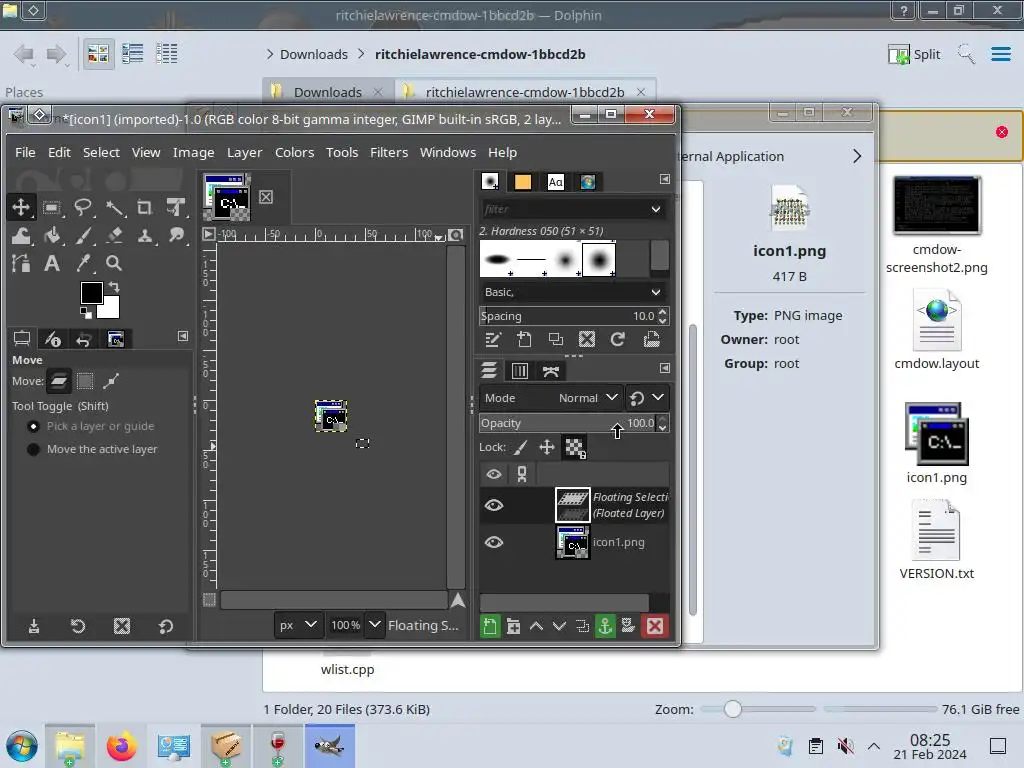Select the Warp Transform tool
This screenshot has width=1024, height=768.
click(x=21, y=236)
